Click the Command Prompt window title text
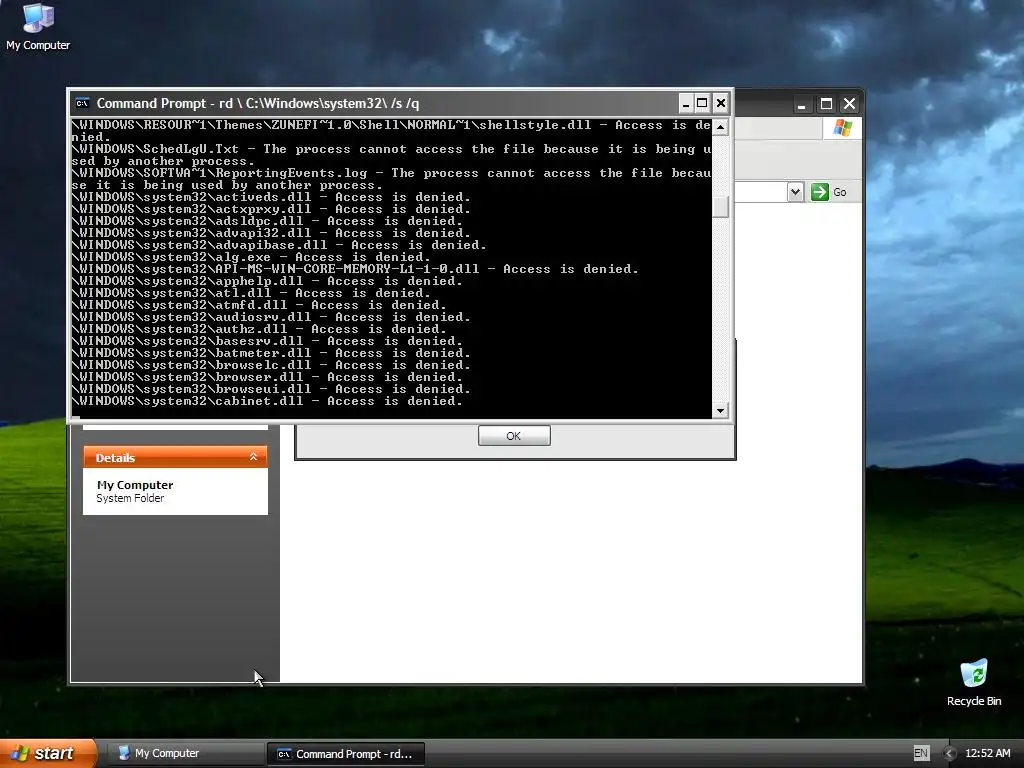Viewport: 1024px width, 768px height. (258, 103)
